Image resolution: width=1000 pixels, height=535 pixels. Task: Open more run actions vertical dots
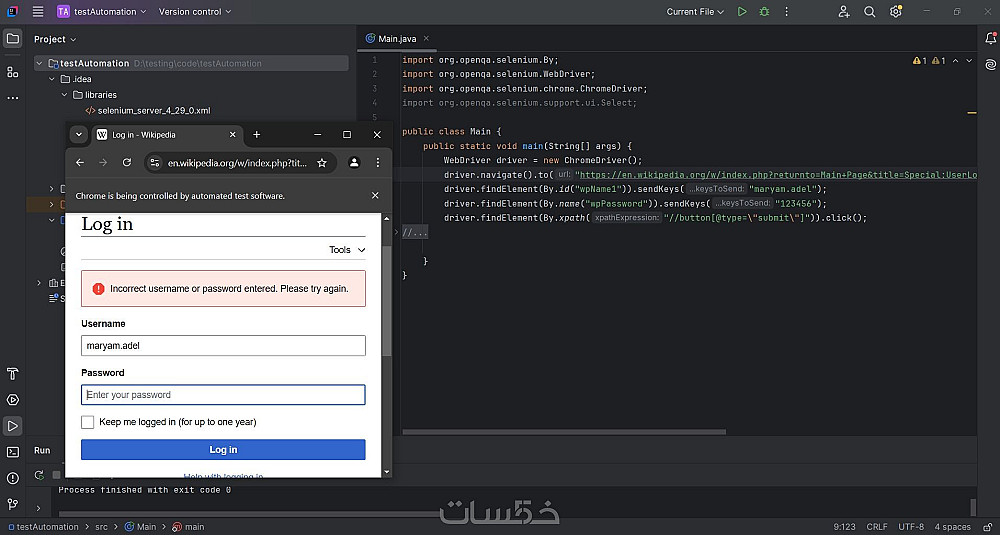click(786, 11)
